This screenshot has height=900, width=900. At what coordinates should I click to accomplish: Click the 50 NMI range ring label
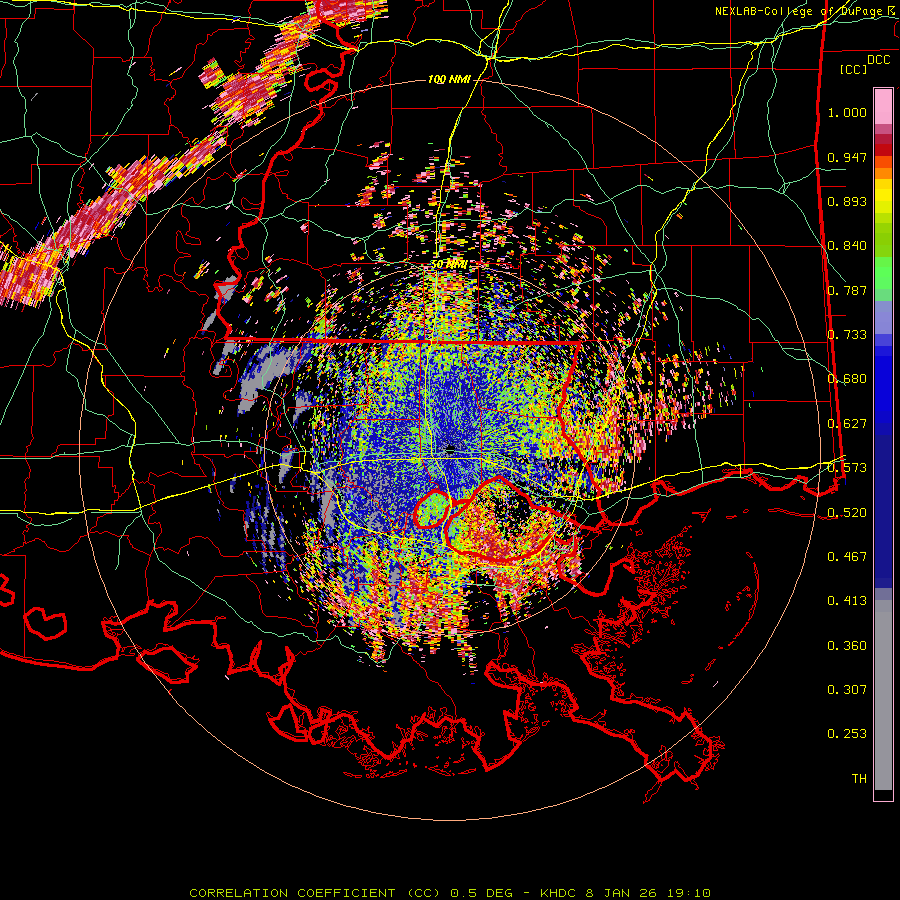tap(449, 265)
